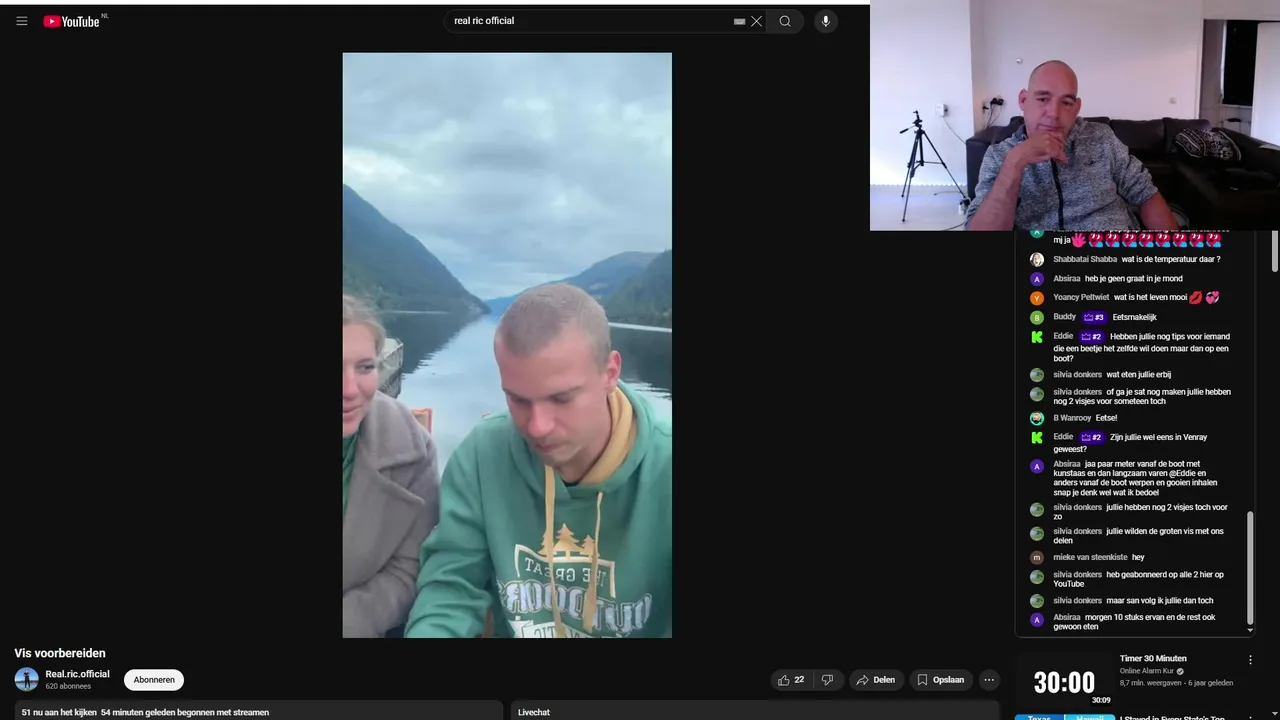Select the 'wat is het leven mooi' chat message

coord(1150,297)
